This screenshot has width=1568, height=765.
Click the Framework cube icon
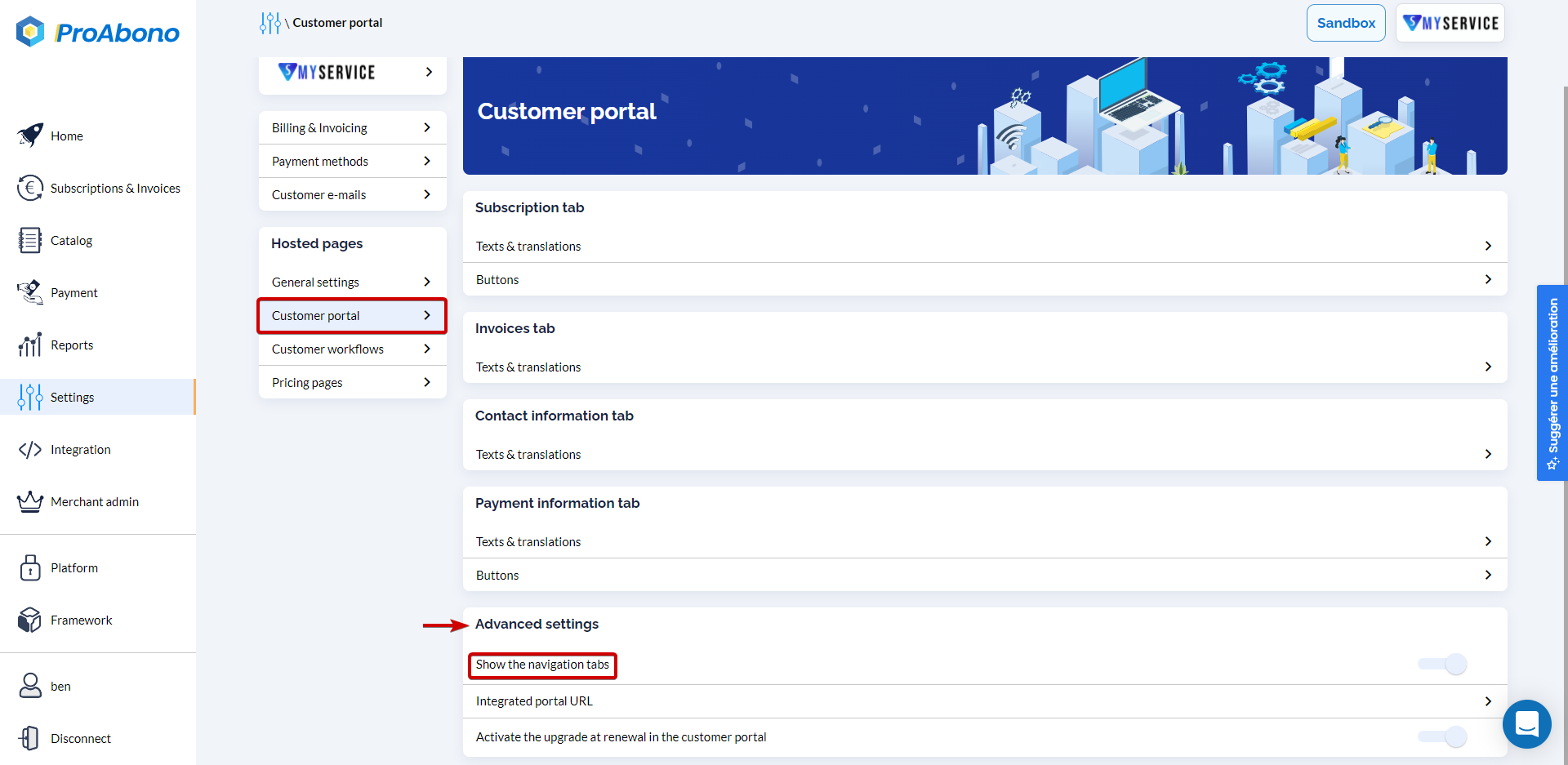tap(30, 620)
